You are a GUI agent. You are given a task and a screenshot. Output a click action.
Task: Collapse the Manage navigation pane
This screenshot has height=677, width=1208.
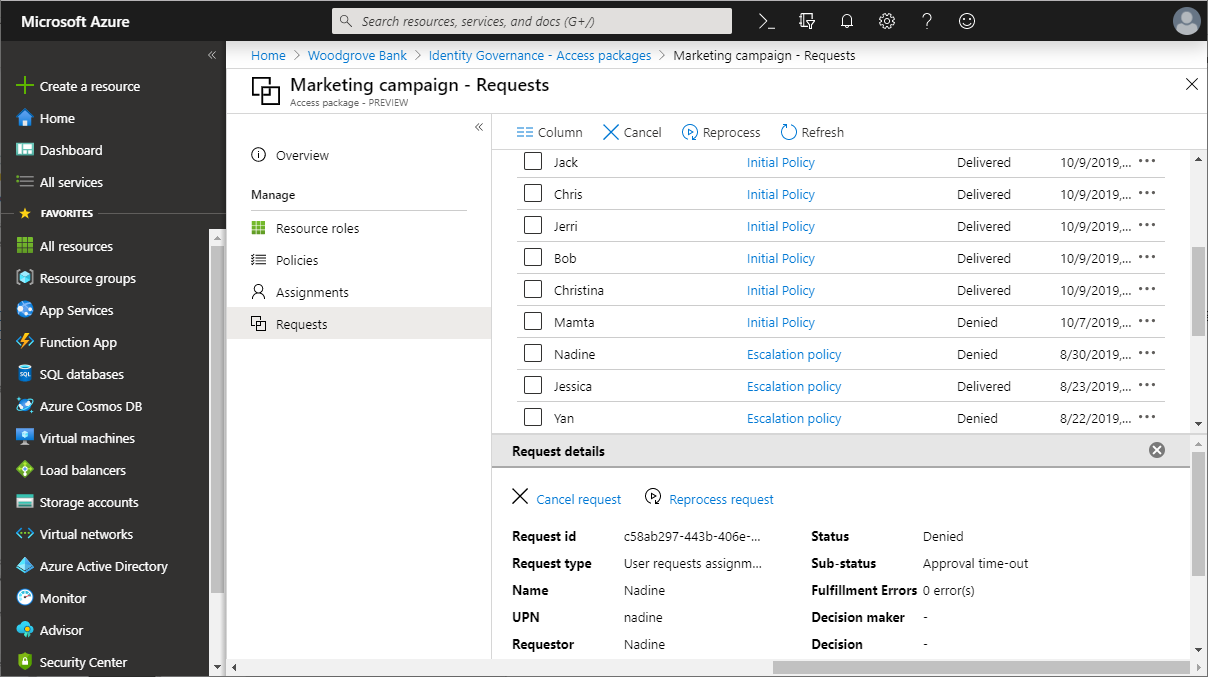pos(479,127)
